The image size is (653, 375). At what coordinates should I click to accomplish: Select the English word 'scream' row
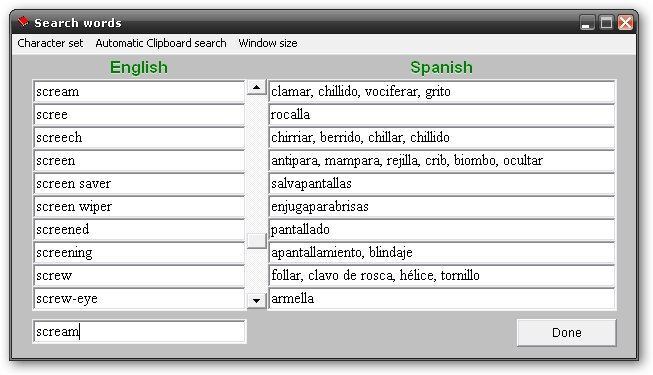click(x=139, y=92)
